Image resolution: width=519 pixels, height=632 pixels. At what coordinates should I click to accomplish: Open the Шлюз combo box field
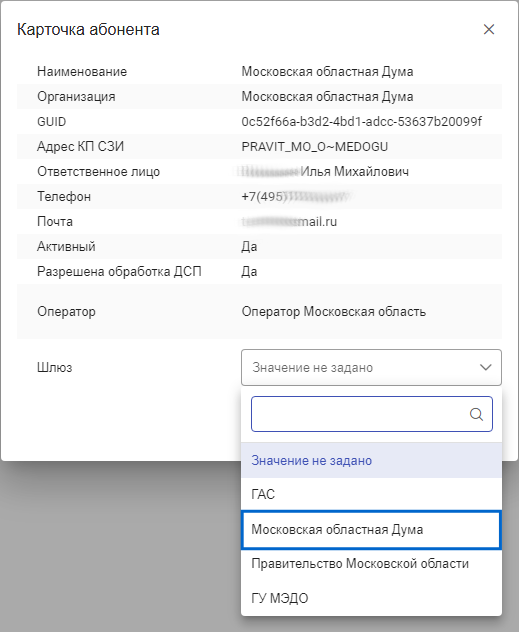click(x=371, y=367)
